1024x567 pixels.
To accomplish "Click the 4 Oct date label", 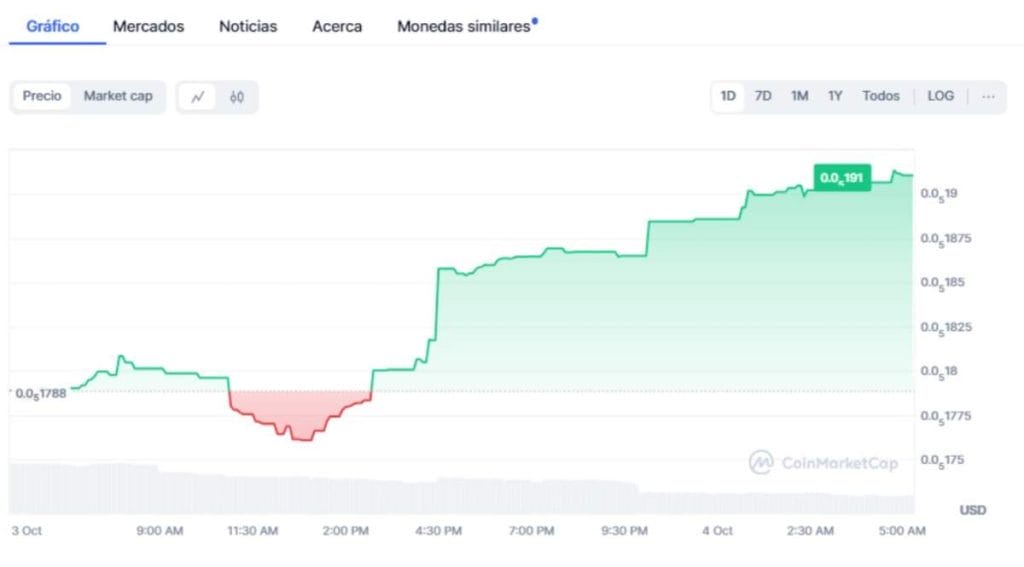I will (x=717, y=530).
